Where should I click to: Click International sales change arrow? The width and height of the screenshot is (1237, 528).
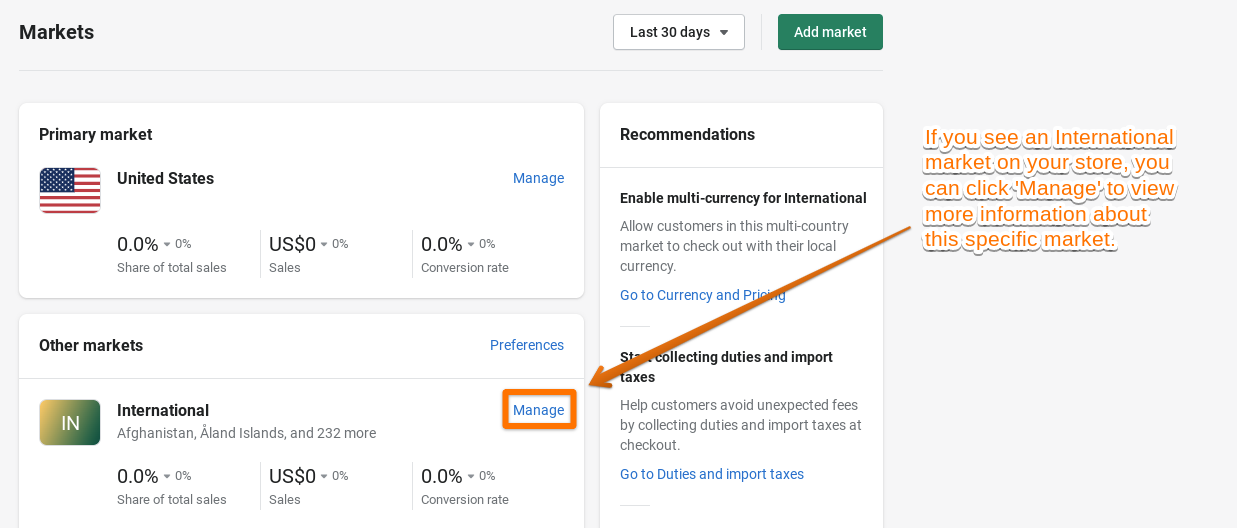[x=324, y=476]
